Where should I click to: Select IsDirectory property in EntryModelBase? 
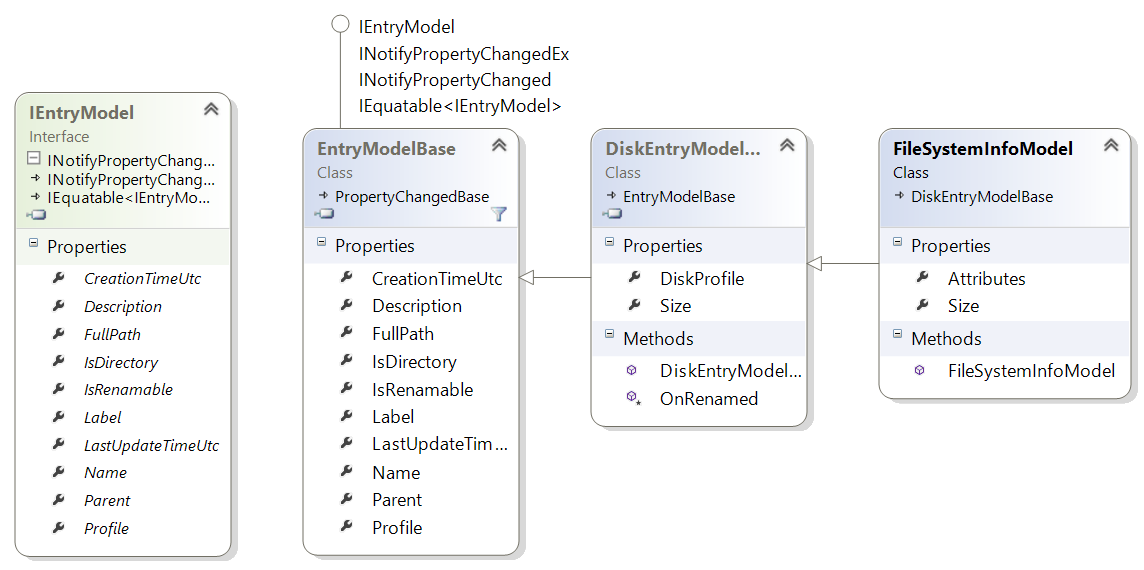pos(414,361)
